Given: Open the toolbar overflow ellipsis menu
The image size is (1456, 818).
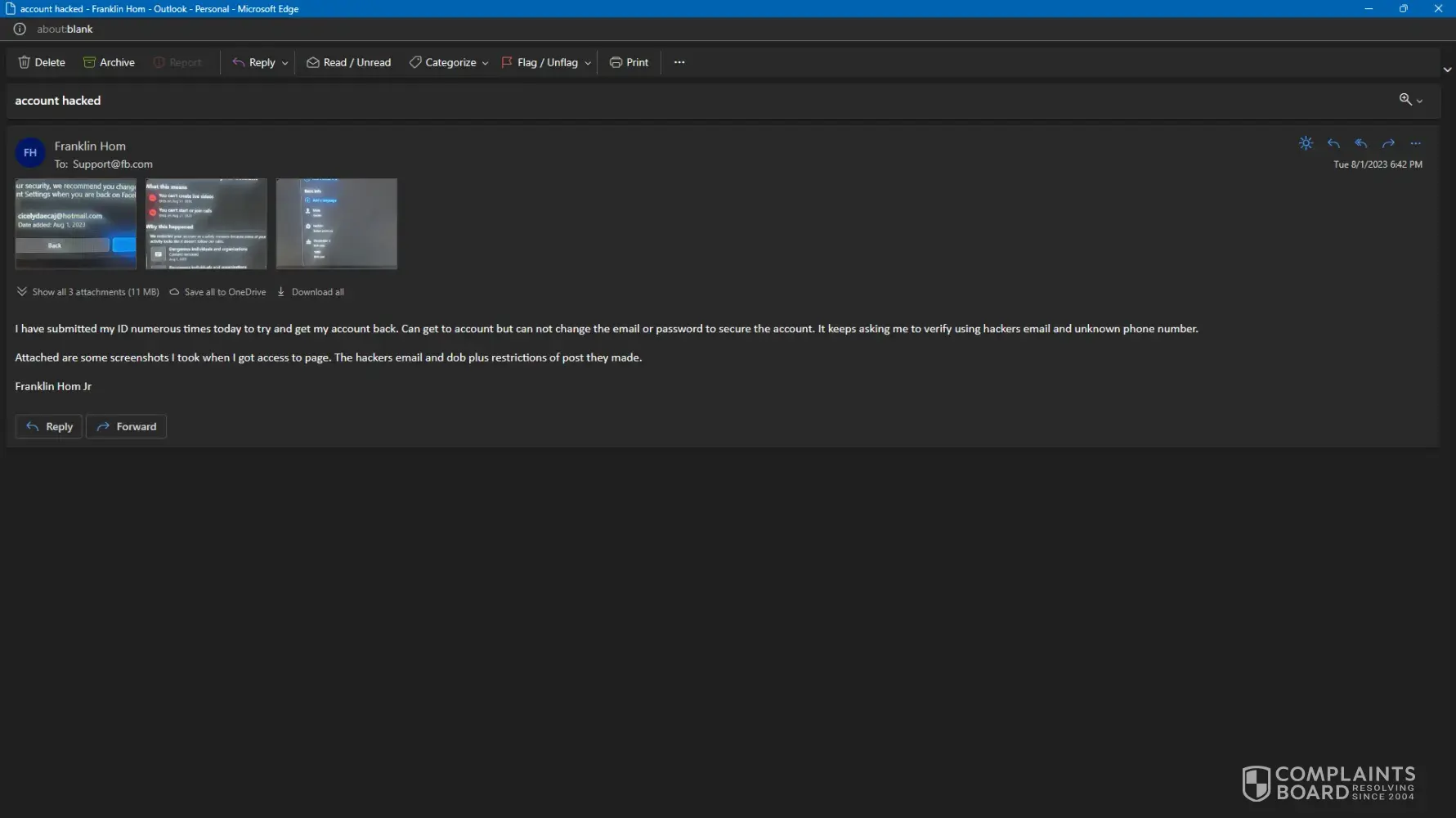Looking at the screenshot, I should point(679,62).
